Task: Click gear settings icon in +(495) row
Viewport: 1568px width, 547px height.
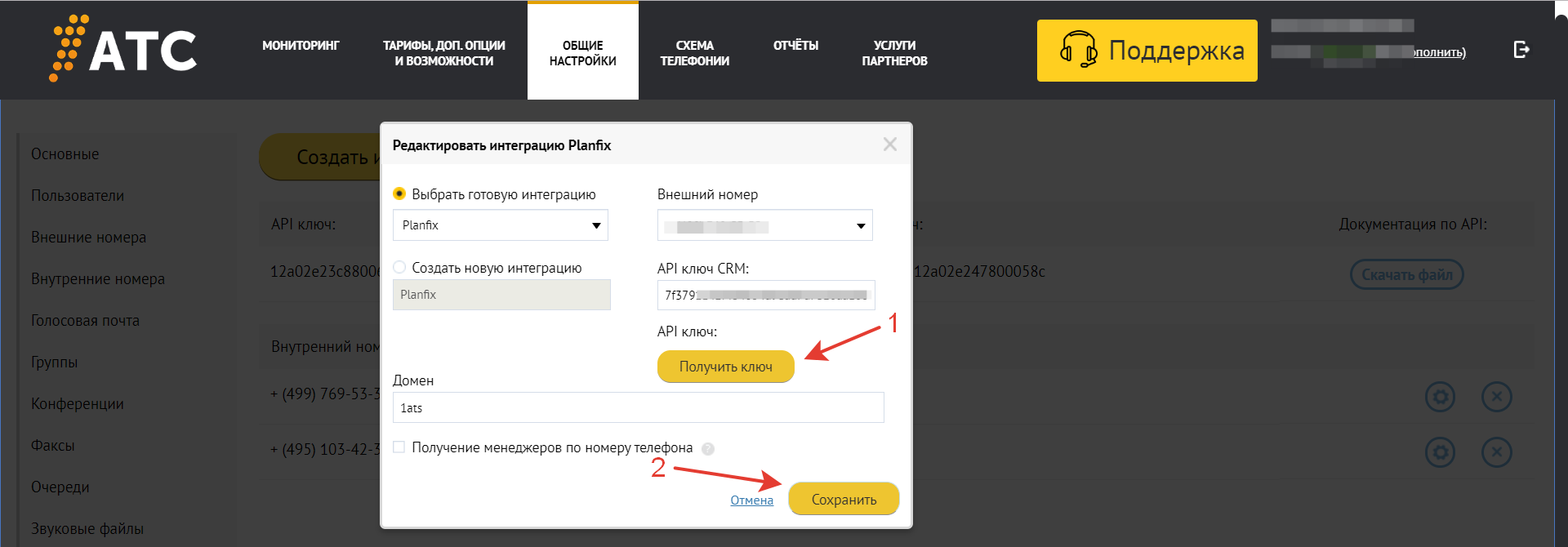Action: [1440, 452]
